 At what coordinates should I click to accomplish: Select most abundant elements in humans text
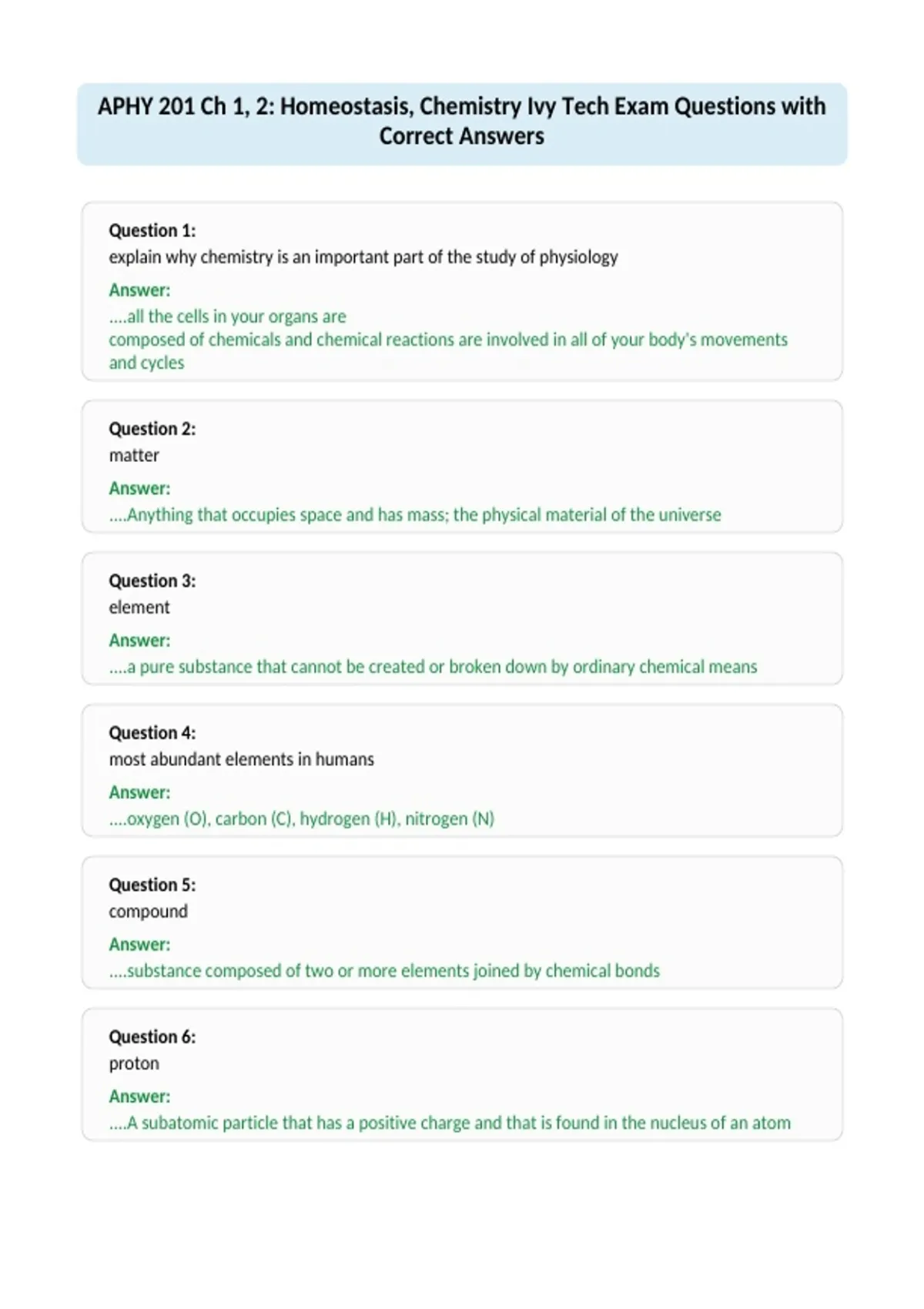click(242, 759)
